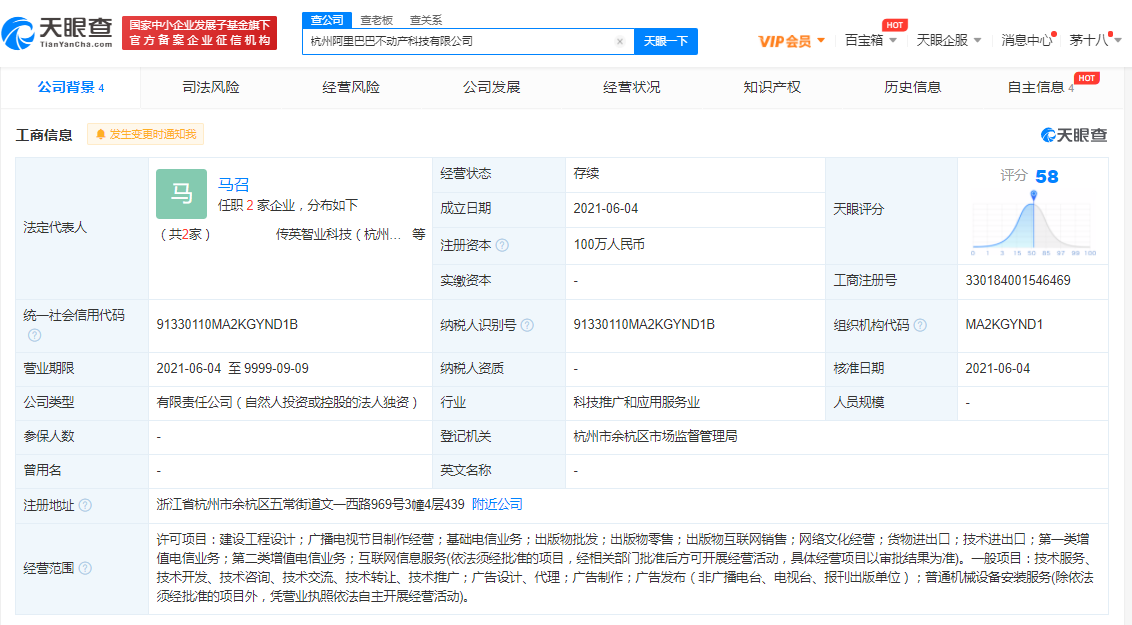Viewport: 1132px width, 625px height.
Task: Click the 天眼评分 score chart
Action: (x=1033, y=225)
